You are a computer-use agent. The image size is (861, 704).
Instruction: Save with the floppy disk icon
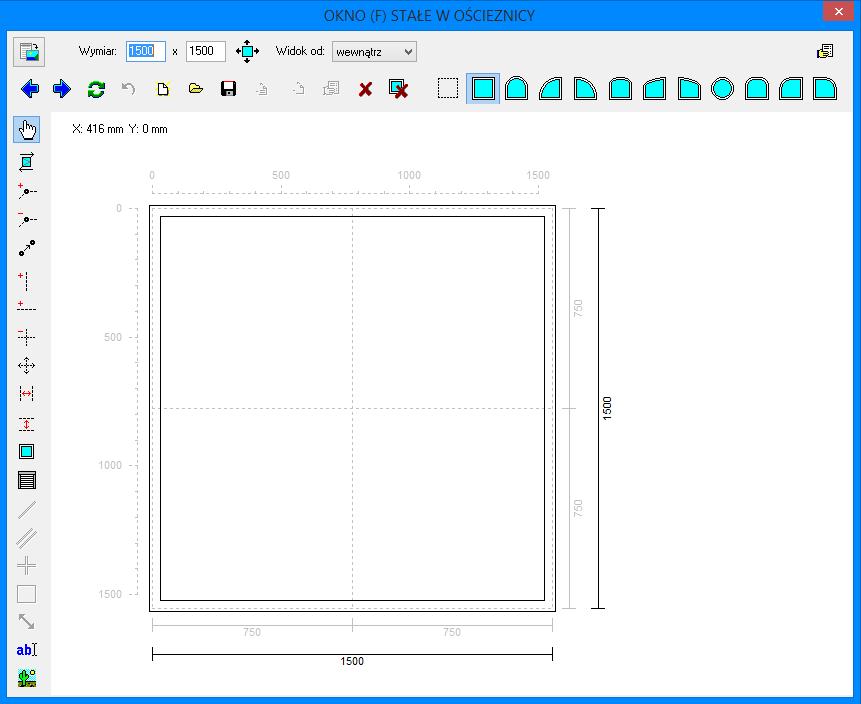(x=228, y=88)
